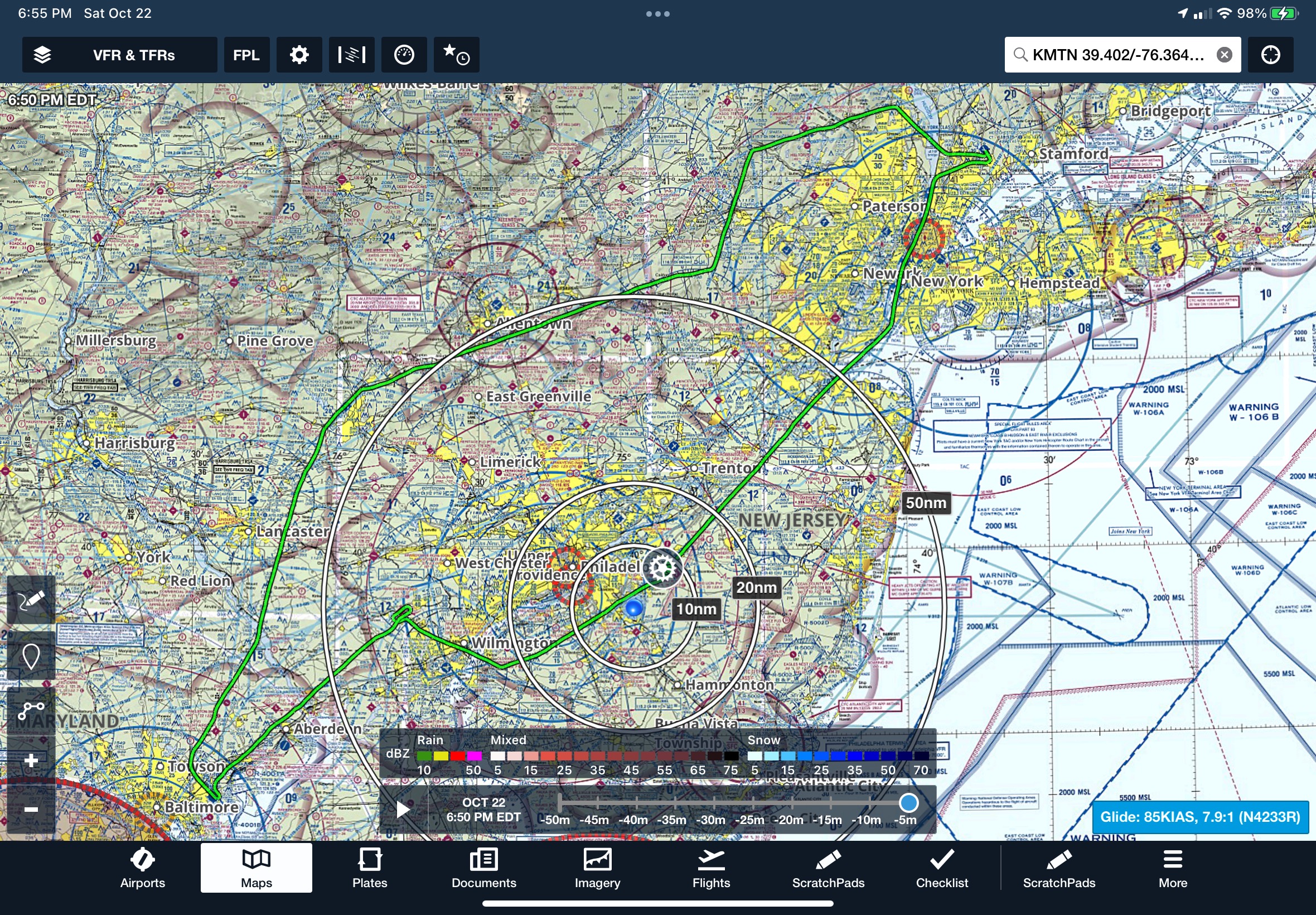Tap the distance rings gear on map
Screen dimensions: 1316x915
point(662,568)
